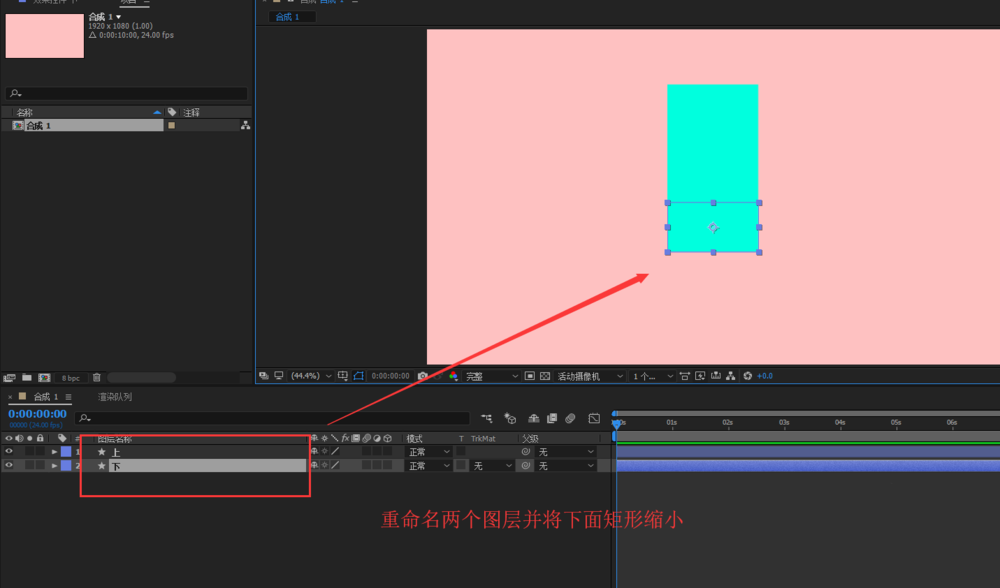
Task: Select the 合成 1 timeline tab
Action: (x=40, y=396)
